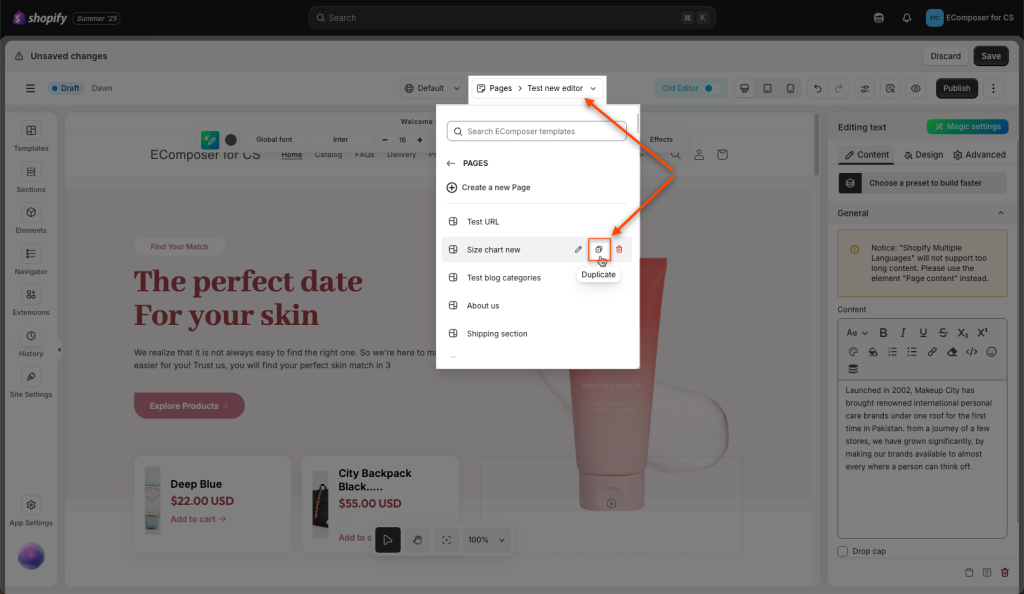Delete element with red trash icon
The width and height of the screenshot is (1024, 594).
[x=1004, y=572]
